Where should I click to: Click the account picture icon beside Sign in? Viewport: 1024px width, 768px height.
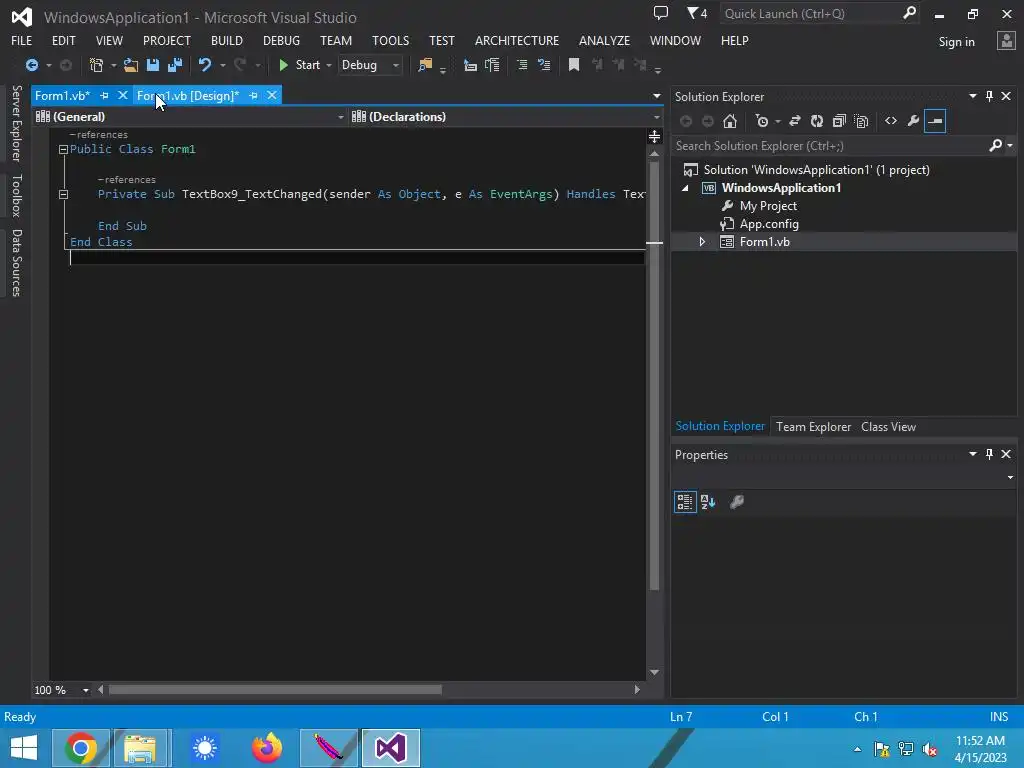pyautogui.click(x=1006, y=41)
